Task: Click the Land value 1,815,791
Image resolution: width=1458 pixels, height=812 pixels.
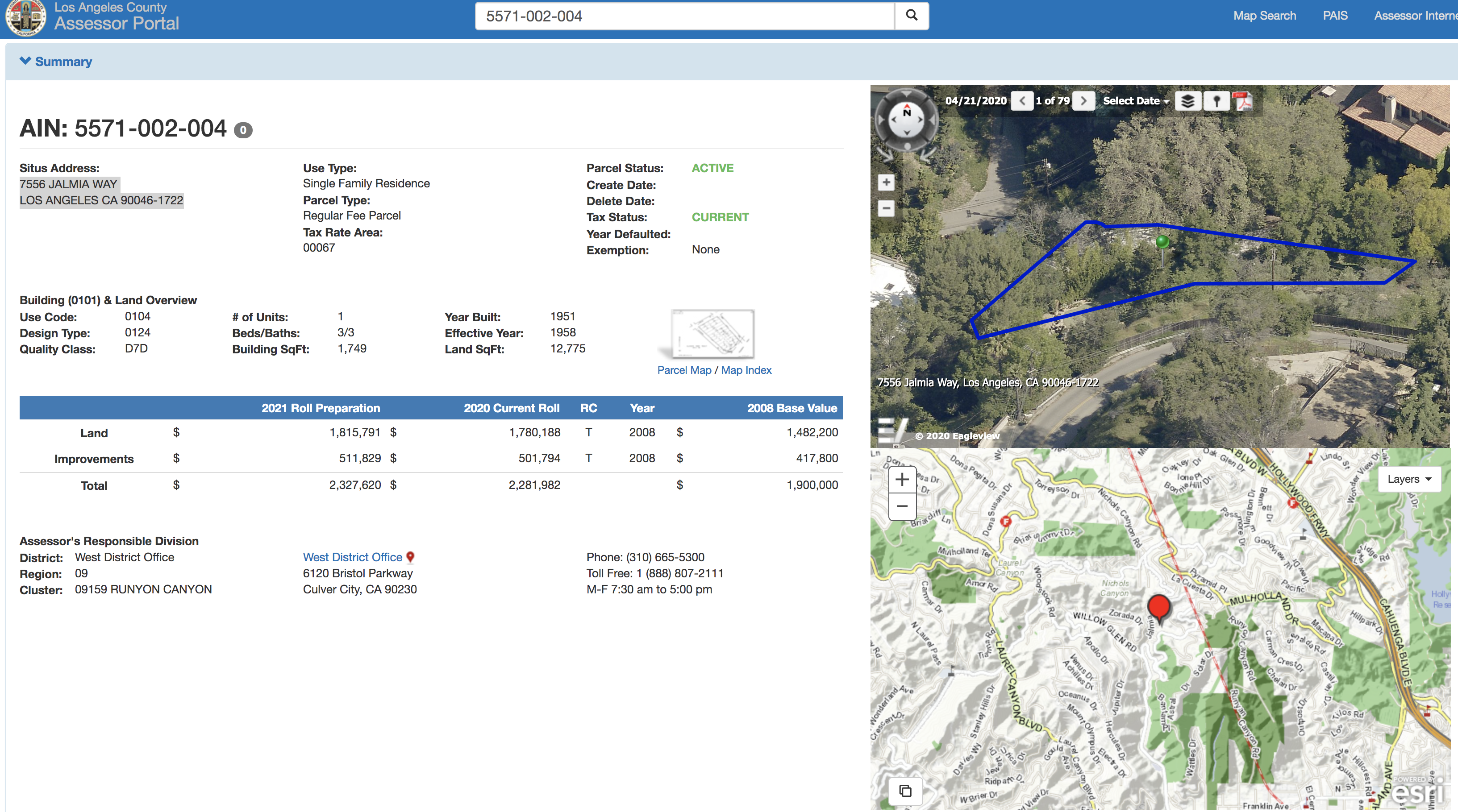Action: [x=355, y=432]
